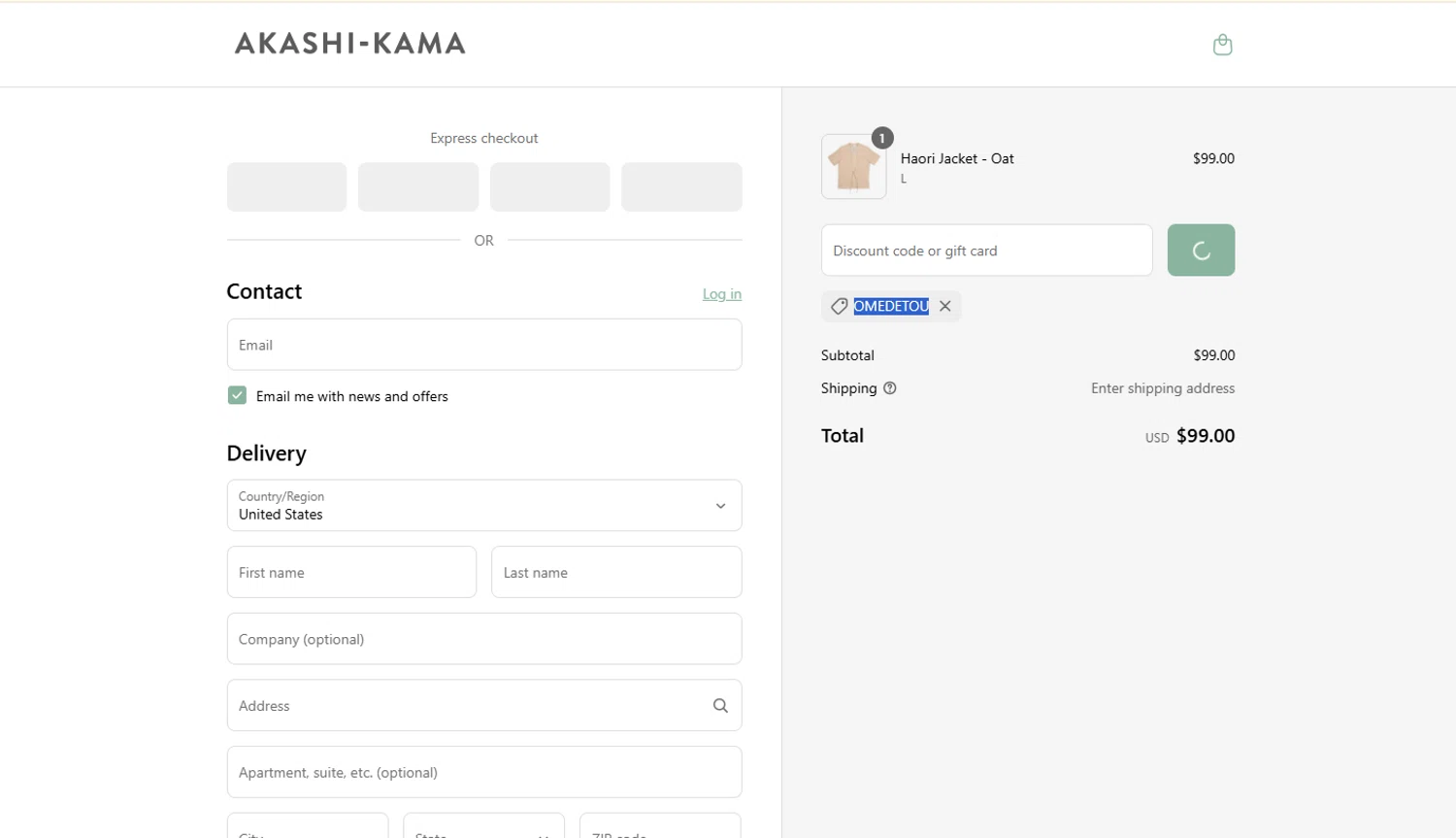Click the Express checkout label
Image resolution: width=1456 pixels, height=838 pixels.
click(x=483, y=138)
